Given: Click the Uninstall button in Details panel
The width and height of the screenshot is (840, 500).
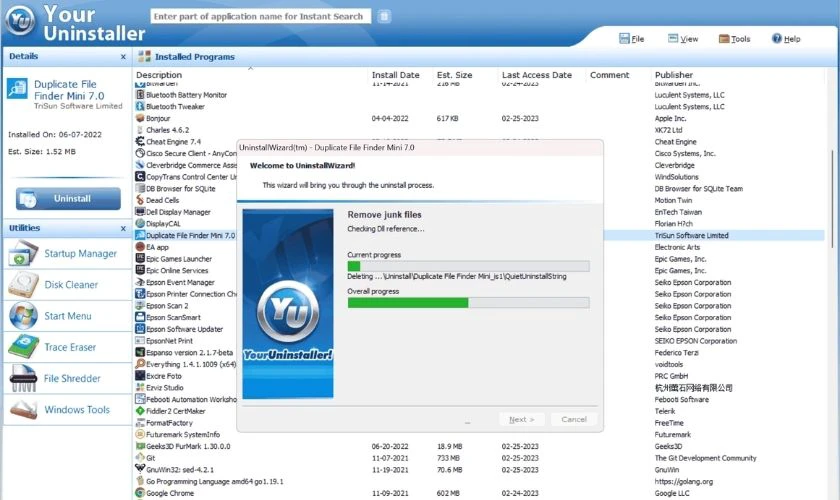Looking at the screenshot, I should (x=68, y=199).
